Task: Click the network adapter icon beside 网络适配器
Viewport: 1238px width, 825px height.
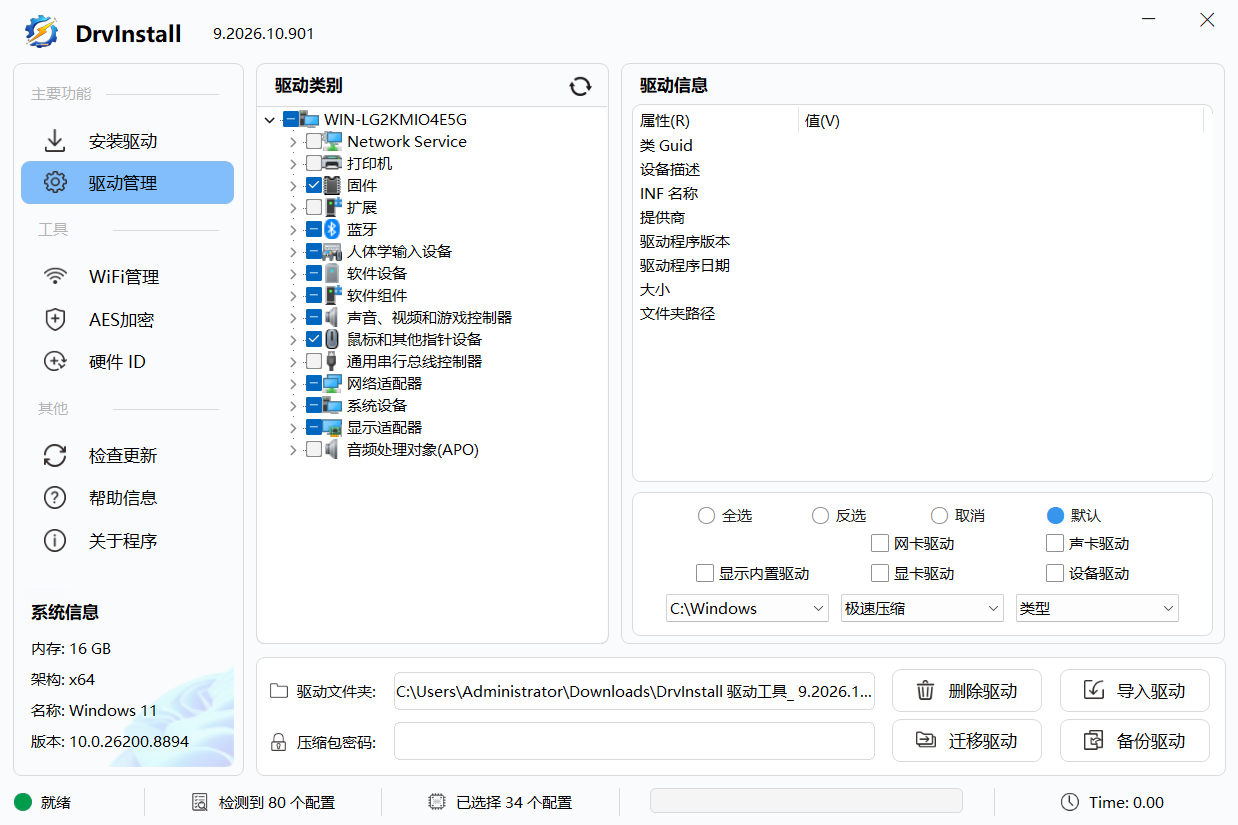Action: point(332,383)
